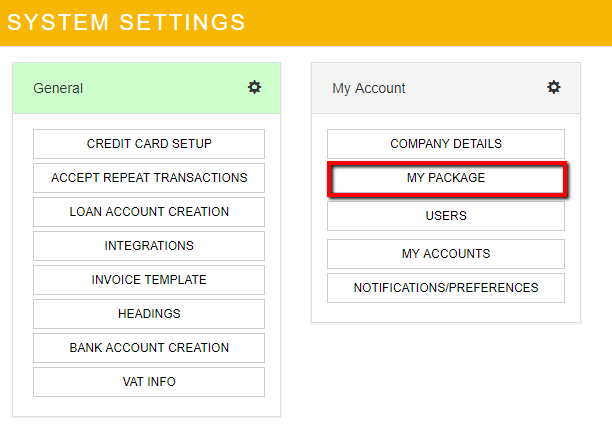
Task: Click the General panel header label
Action: point(58,88)
